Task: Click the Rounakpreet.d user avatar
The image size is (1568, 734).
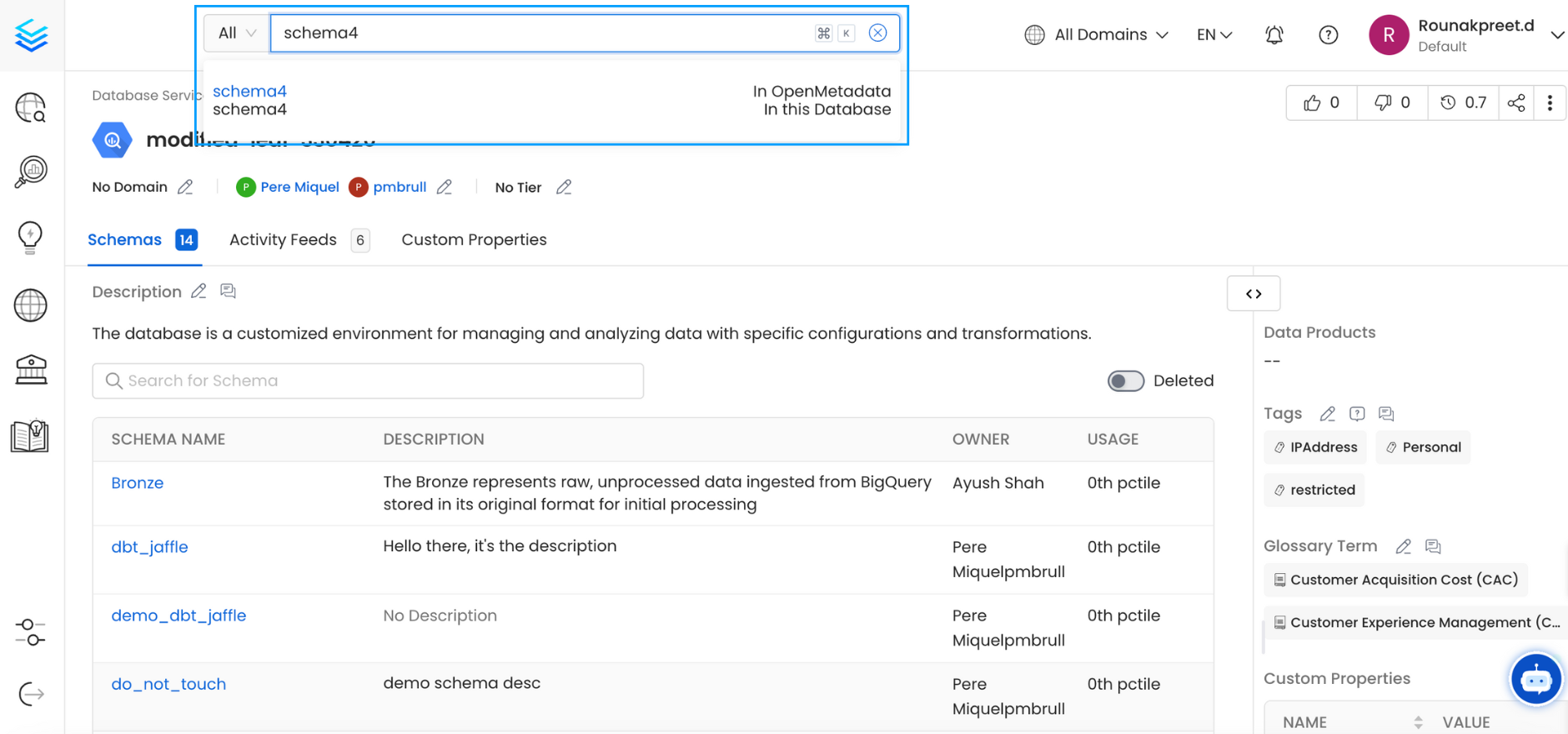Action: [1389, 35]
